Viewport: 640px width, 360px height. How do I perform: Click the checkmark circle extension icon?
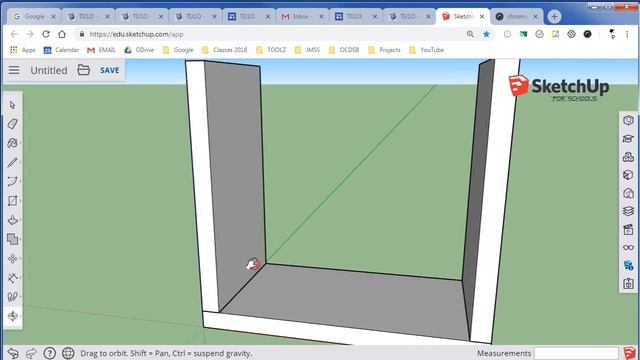(539, 34)
